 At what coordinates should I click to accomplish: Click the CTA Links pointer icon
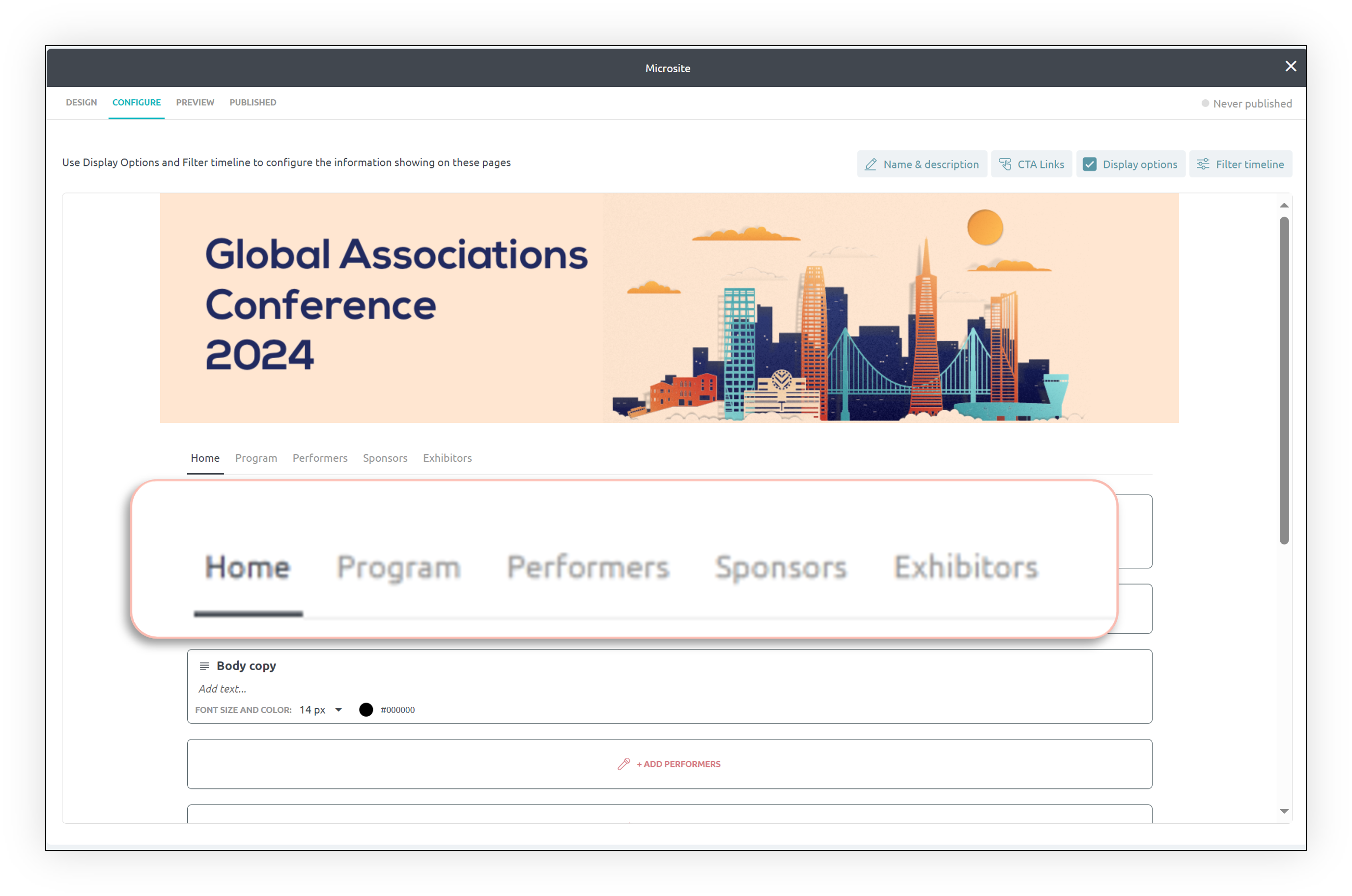1005,164
